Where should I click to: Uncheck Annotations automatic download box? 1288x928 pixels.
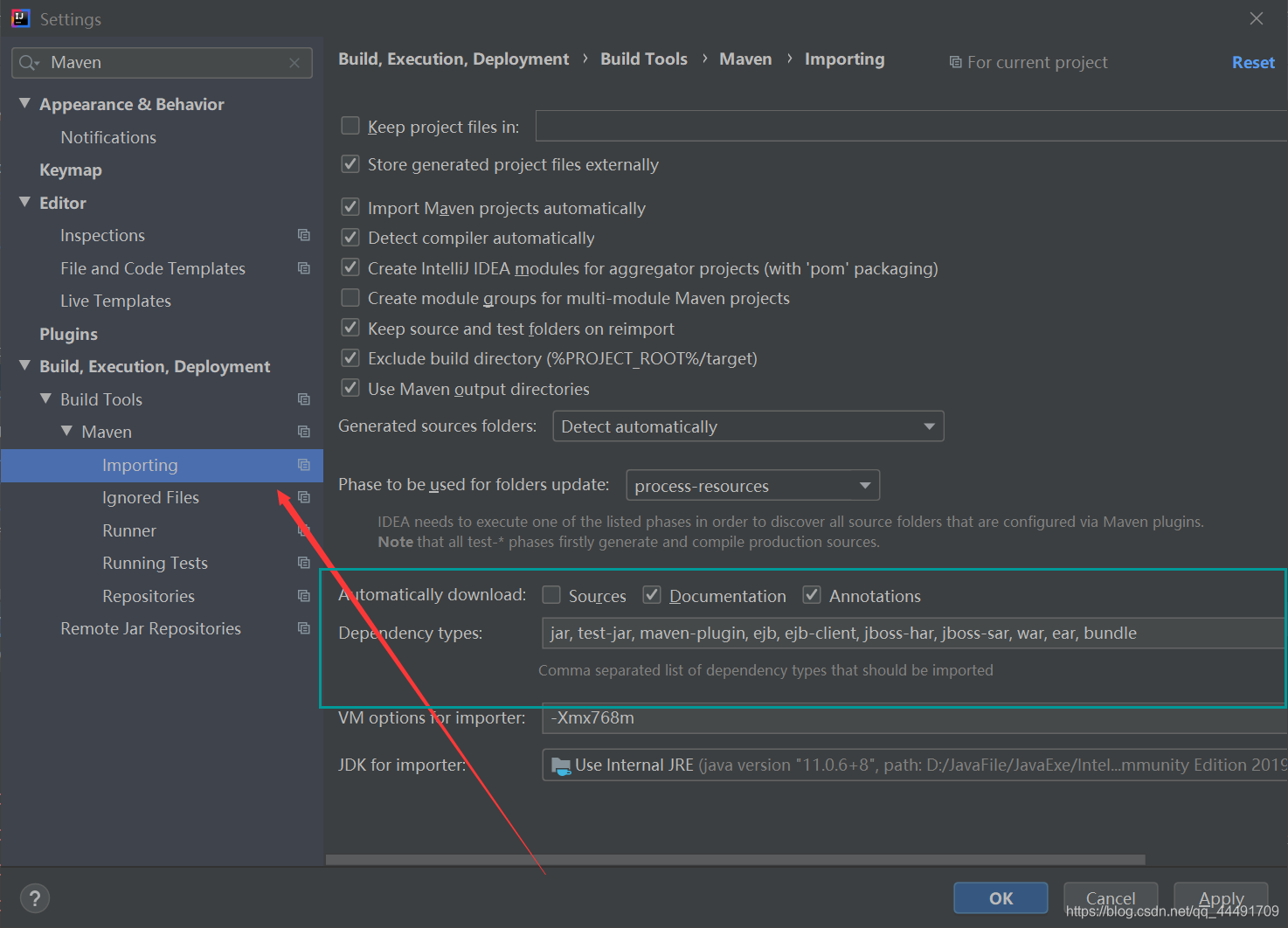(812, 595)
